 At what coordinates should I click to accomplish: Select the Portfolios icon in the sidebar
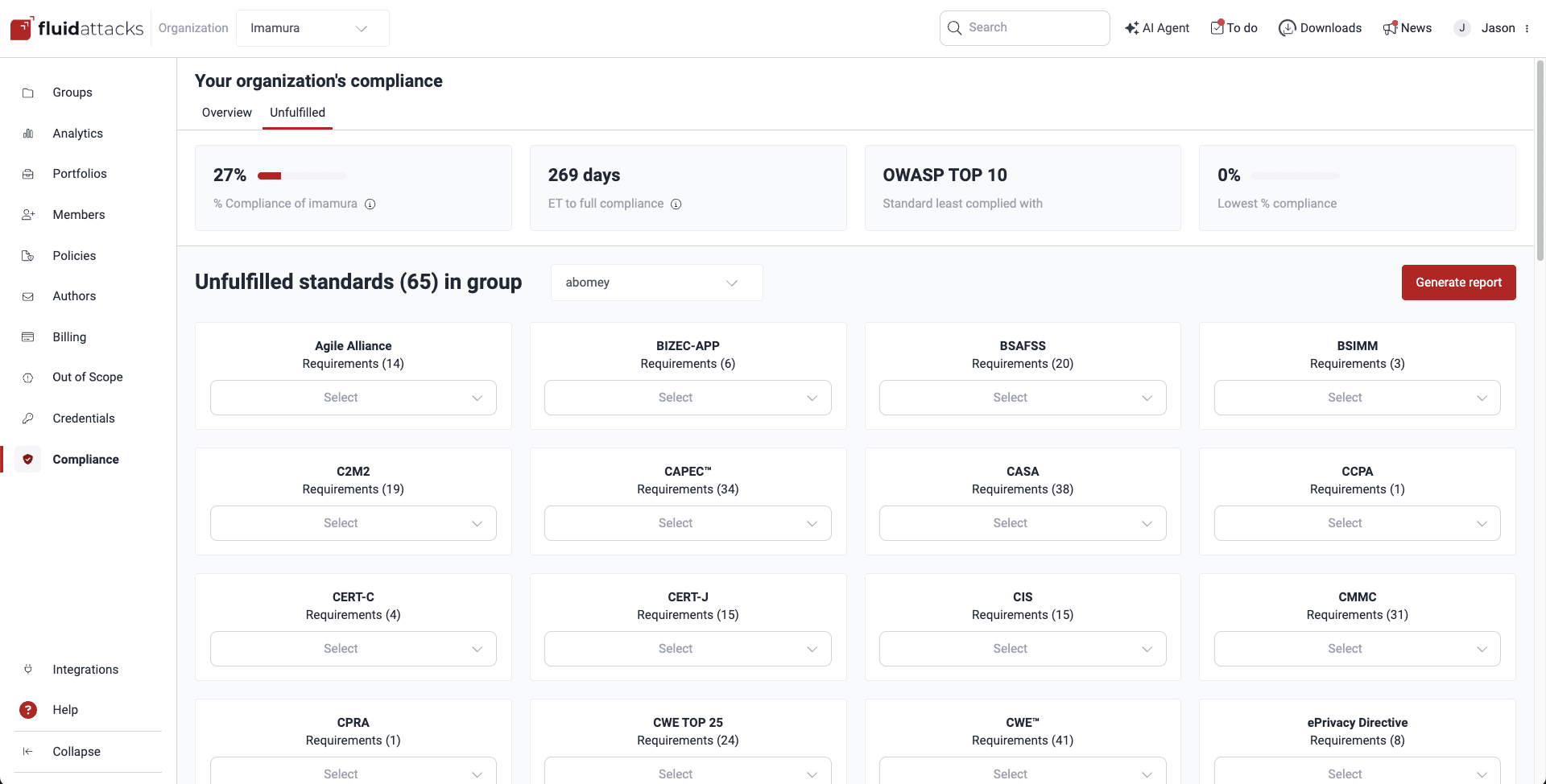coord(28,174)
